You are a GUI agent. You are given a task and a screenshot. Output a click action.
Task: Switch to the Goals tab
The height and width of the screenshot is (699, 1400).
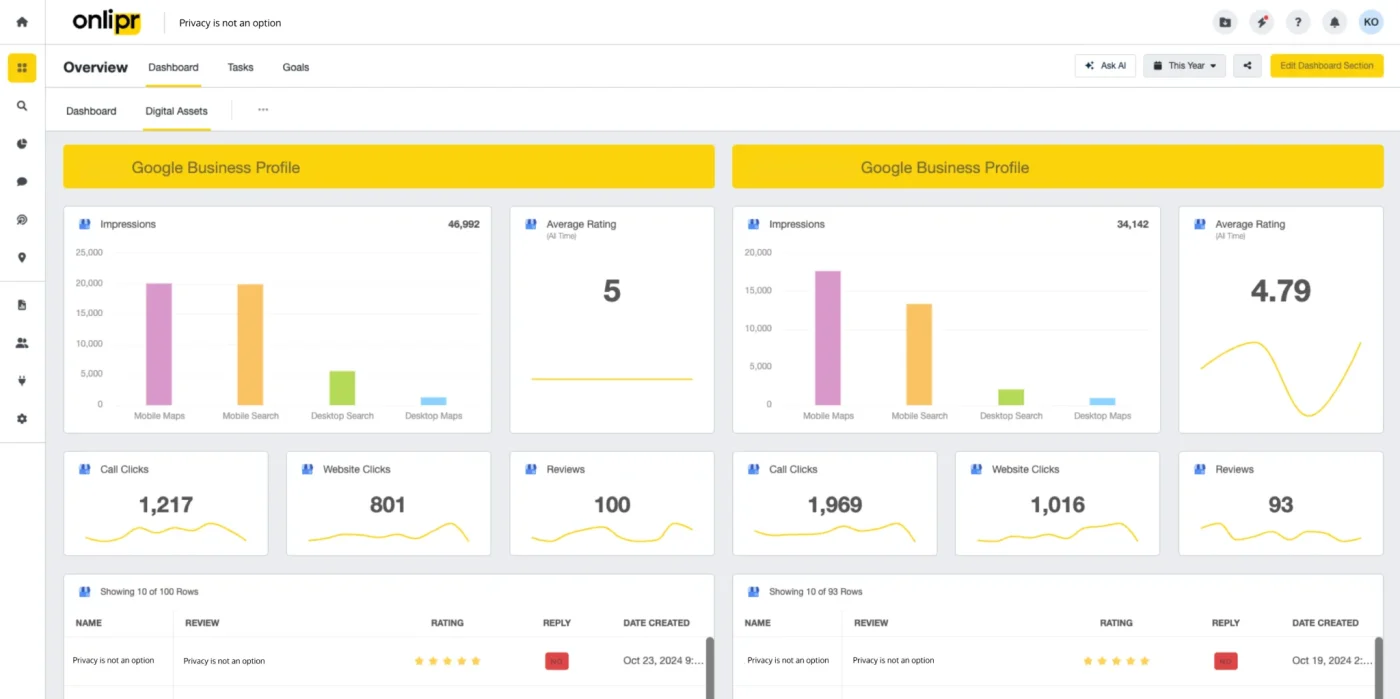pos(296,67)
